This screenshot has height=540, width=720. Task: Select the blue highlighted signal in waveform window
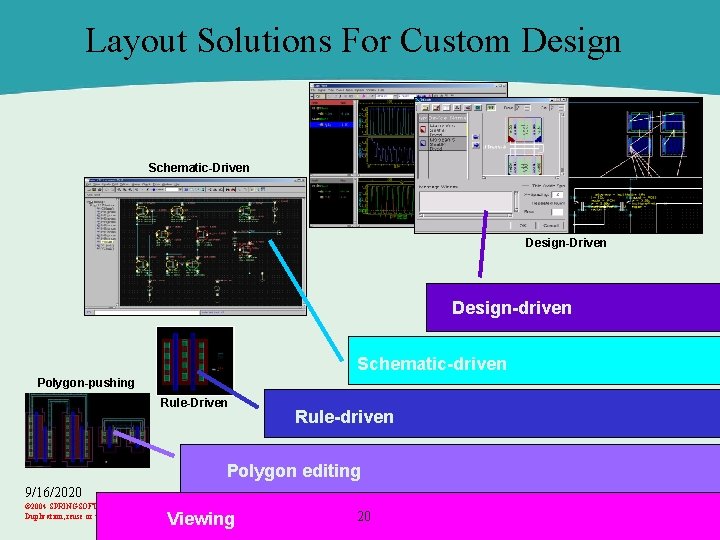coord(332,124)
